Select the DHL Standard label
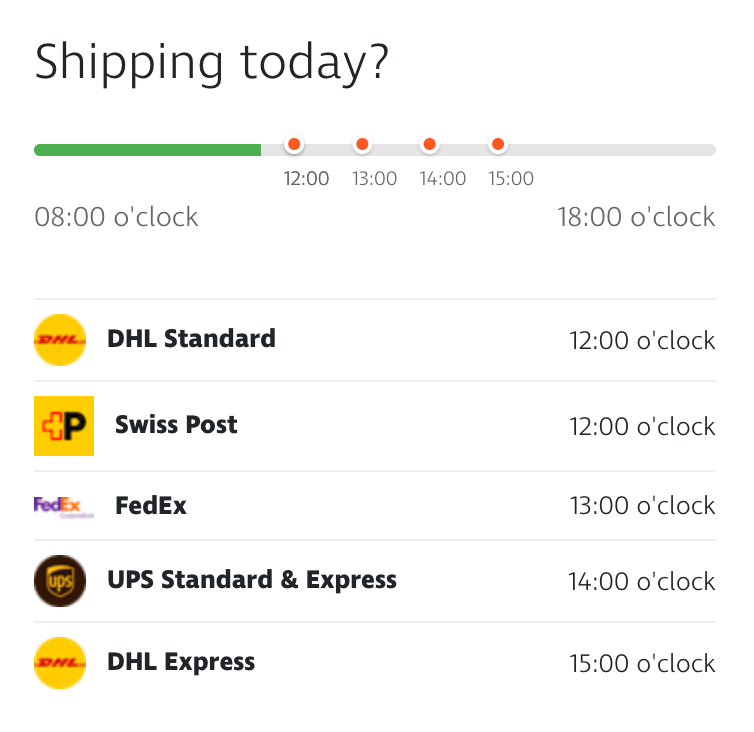The height and width of the screenshot is (732, 754). click(191, 339)
